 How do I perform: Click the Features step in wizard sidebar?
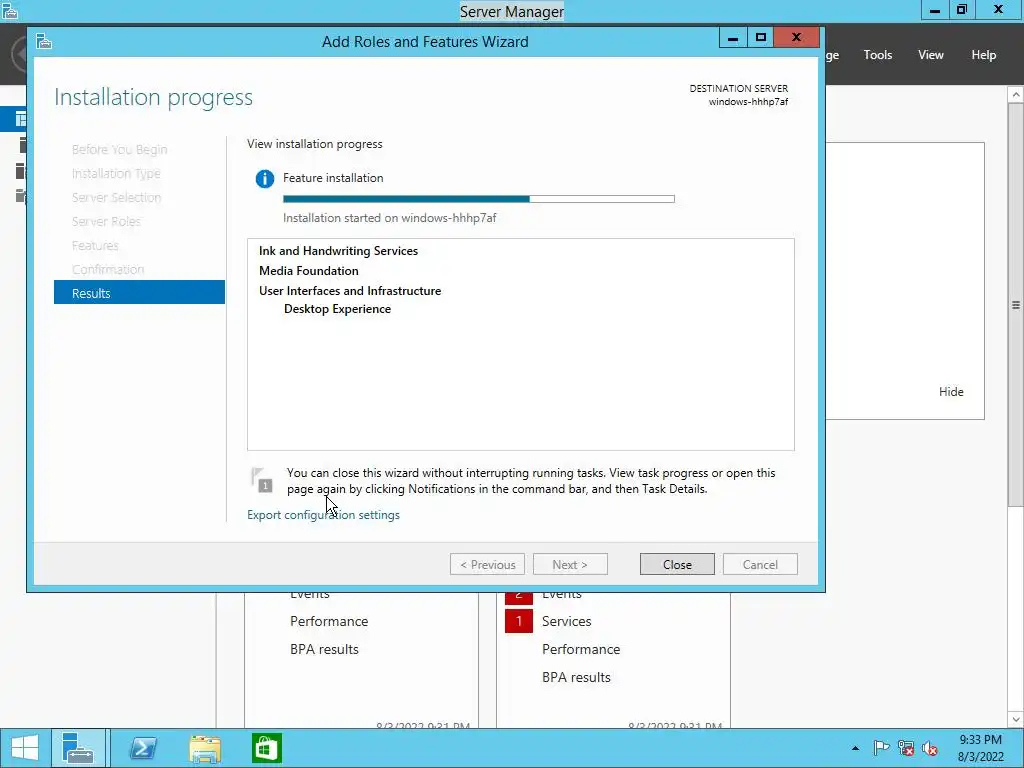pyautogui.click(x=95, y=246)
